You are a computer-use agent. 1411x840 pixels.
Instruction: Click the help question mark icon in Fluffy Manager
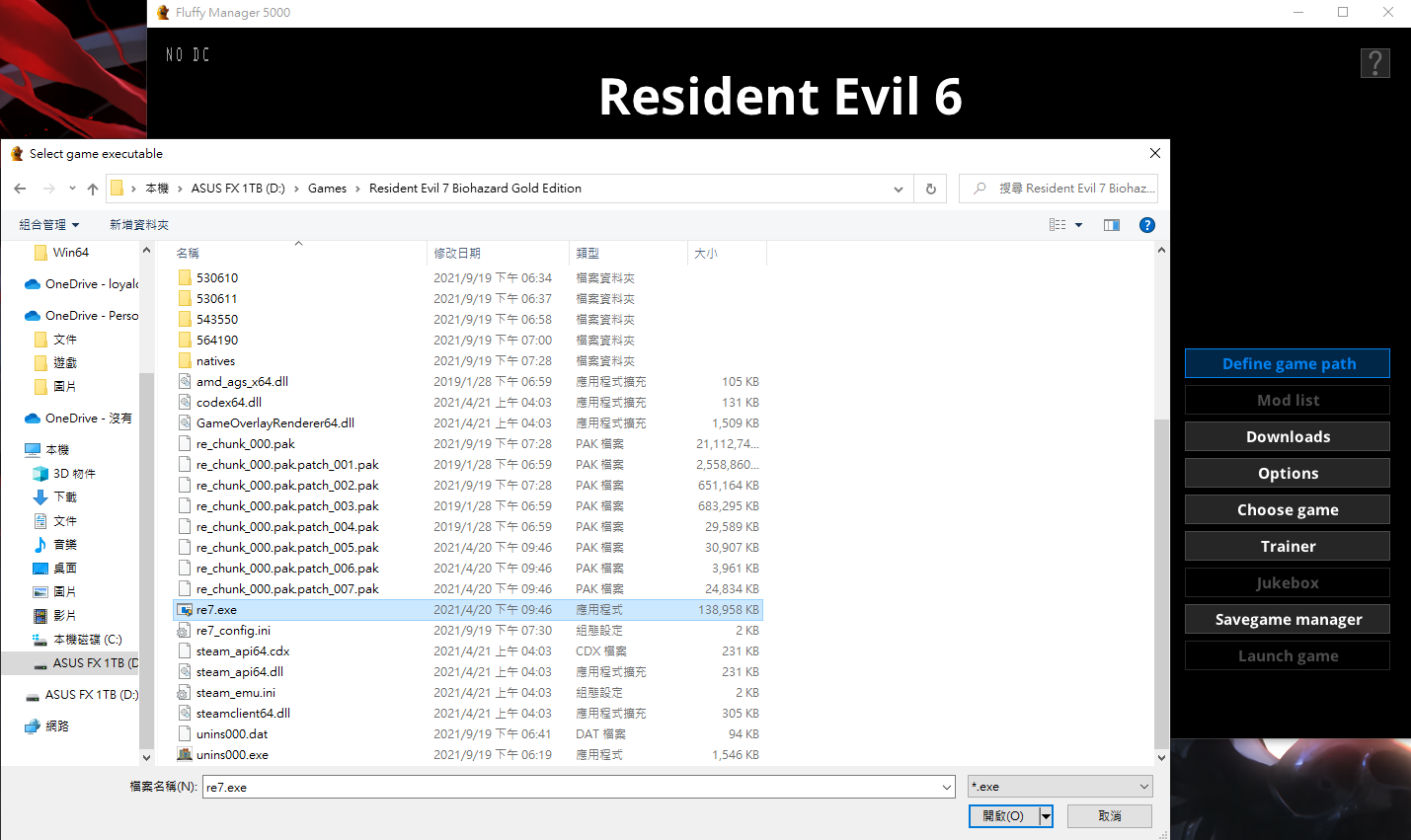(1374, 63)
